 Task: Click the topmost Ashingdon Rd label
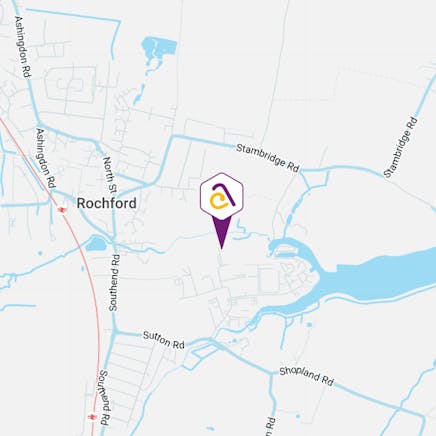click(x=23, y=47)
